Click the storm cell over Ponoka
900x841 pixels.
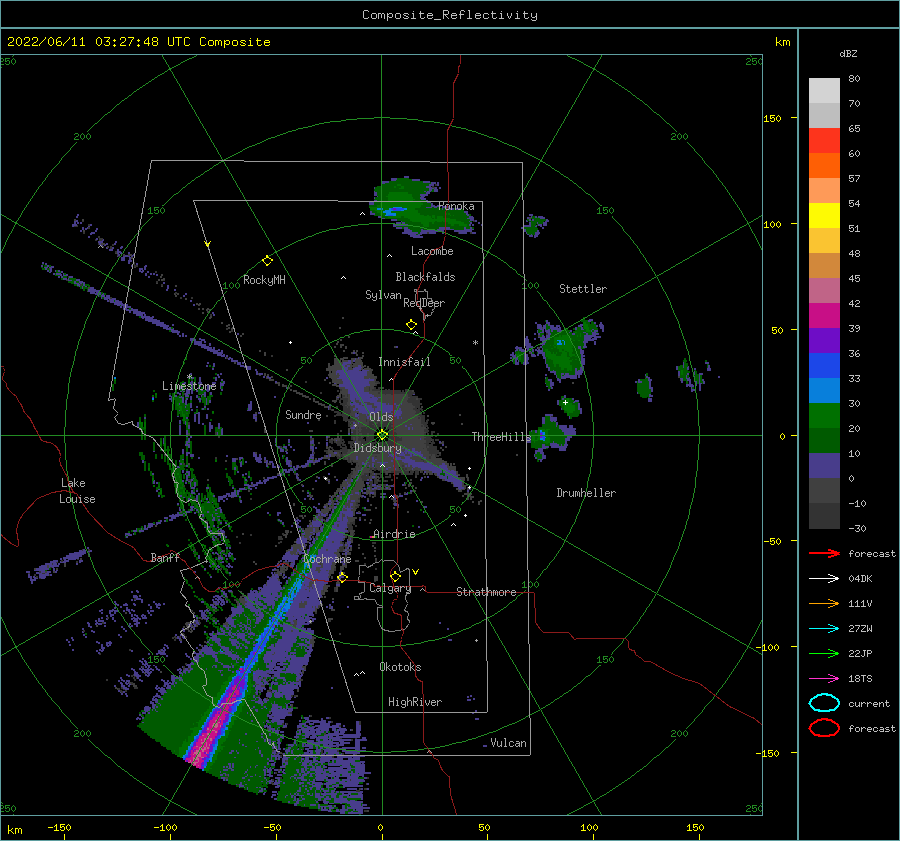coord(422,209)
